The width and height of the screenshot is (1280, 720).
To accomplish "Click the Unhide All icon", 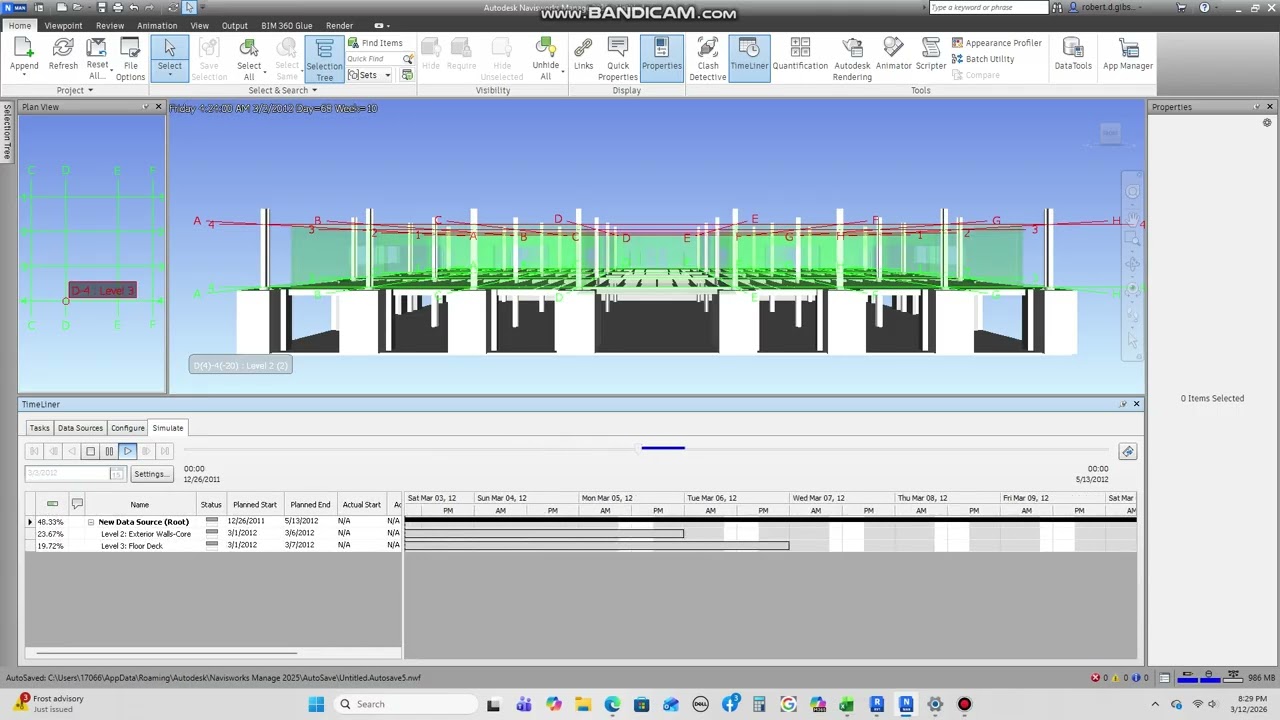I will click(546, 59).
